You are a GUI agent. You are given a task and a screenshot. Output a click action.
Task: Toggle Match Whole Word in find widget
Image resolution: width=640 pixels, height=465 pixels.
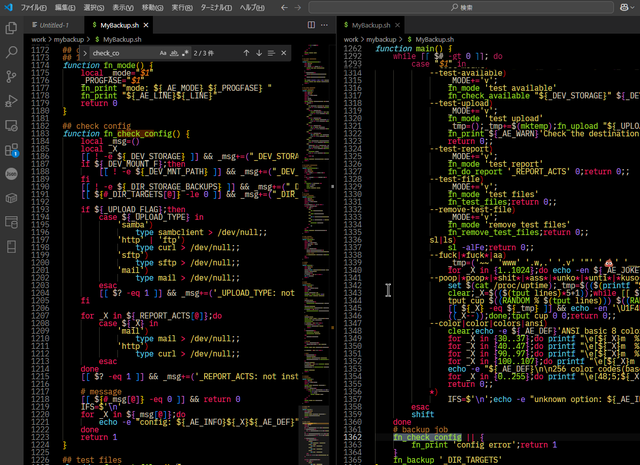(x=174, y=52)
